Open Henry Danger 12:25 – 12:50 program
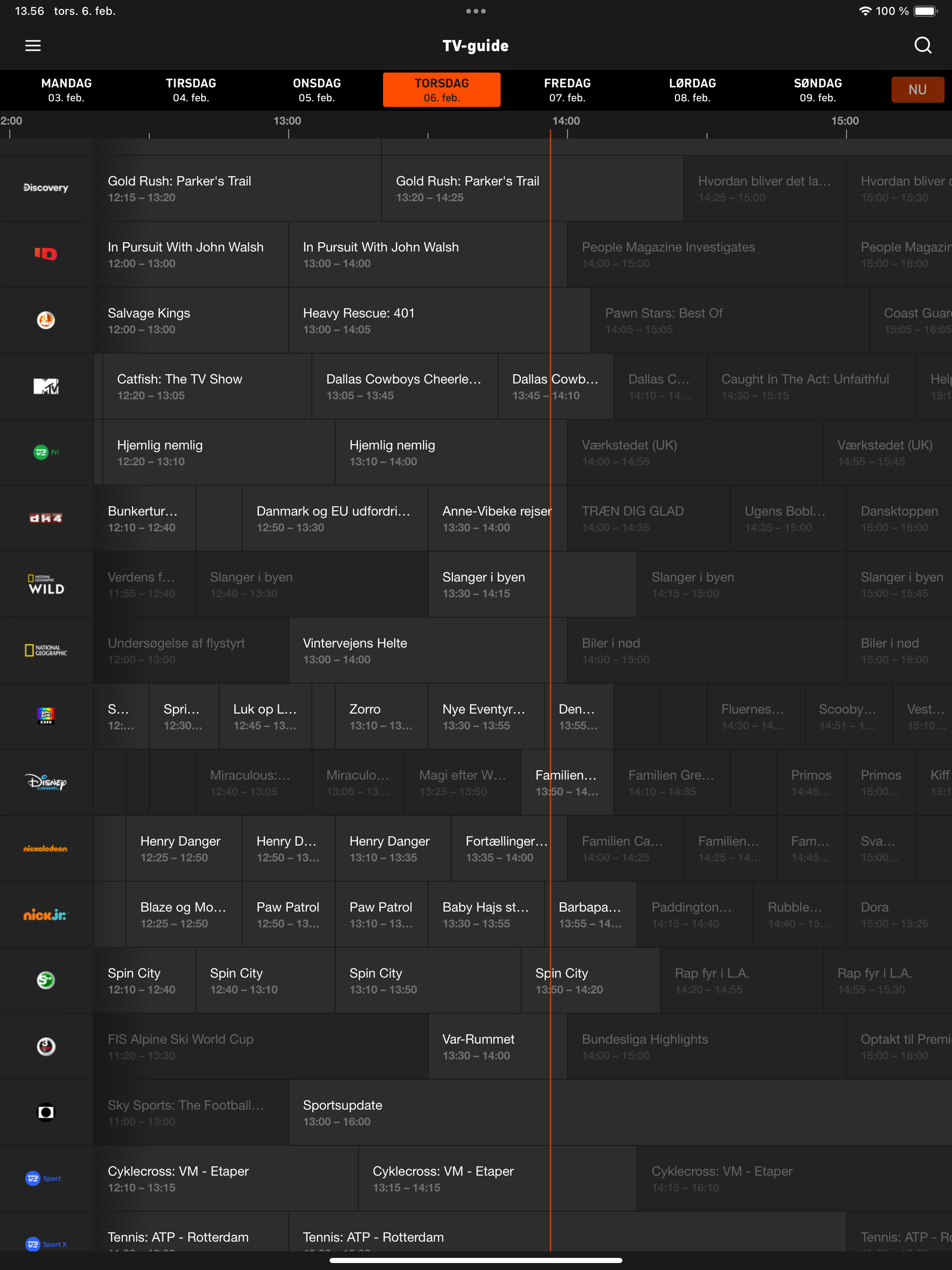This screenshot has height=1270, width=952. point(184,848)
